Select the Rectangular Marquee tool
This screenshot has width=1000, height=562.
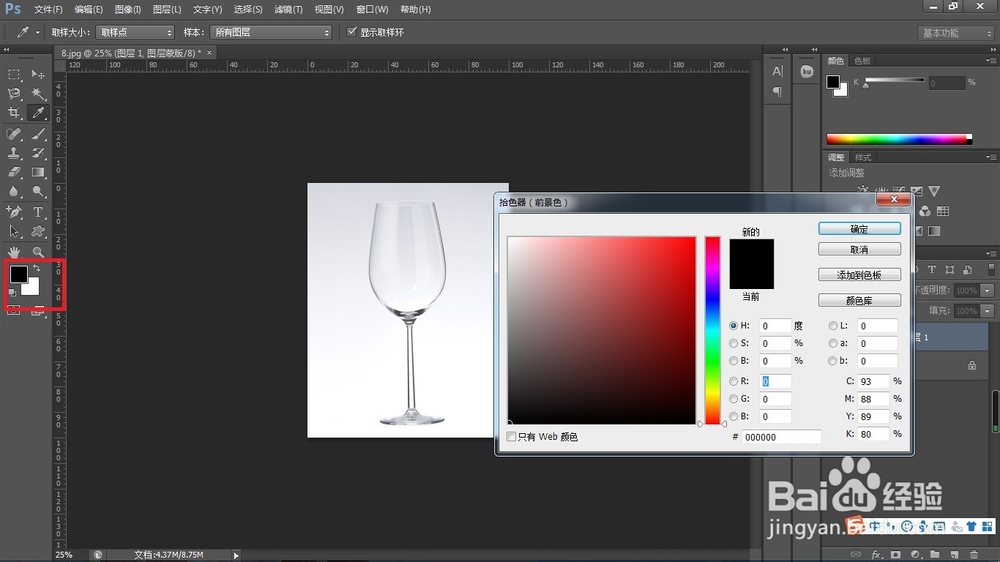point(14,75)
